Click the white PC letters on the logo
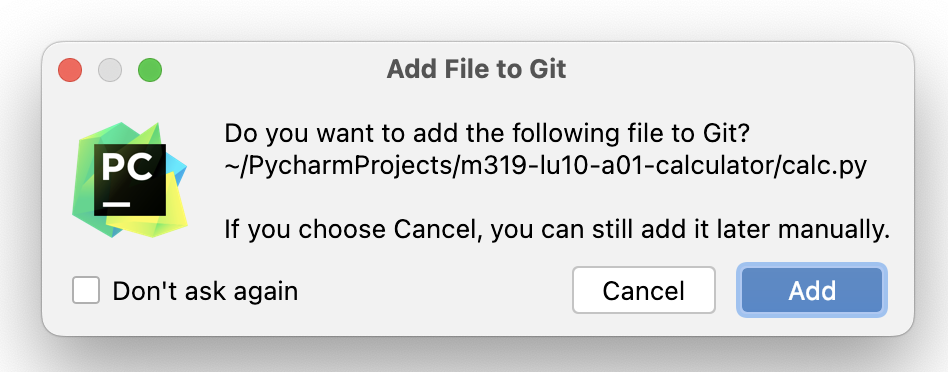948x372 pixels. pos(127,167)
